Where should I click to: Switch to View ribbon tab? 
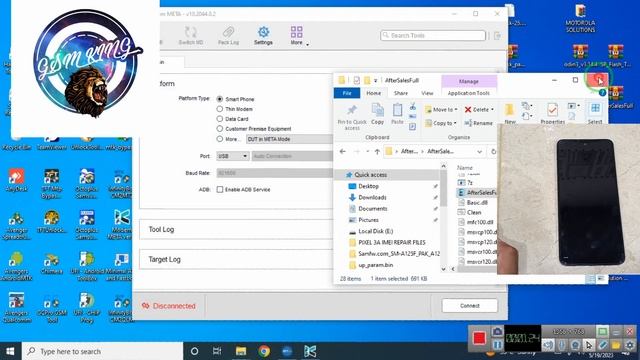coord(427,93)
